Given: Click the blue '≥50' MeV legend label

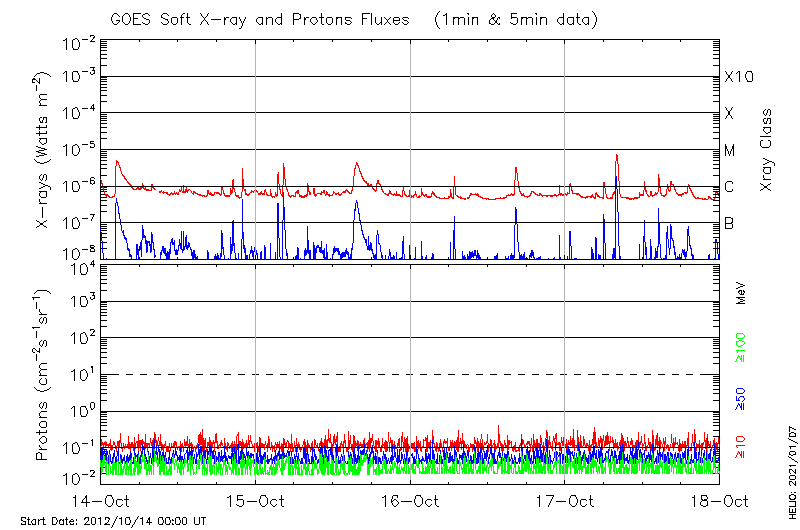Looking at the screenshot, I should tap(741, 399).
